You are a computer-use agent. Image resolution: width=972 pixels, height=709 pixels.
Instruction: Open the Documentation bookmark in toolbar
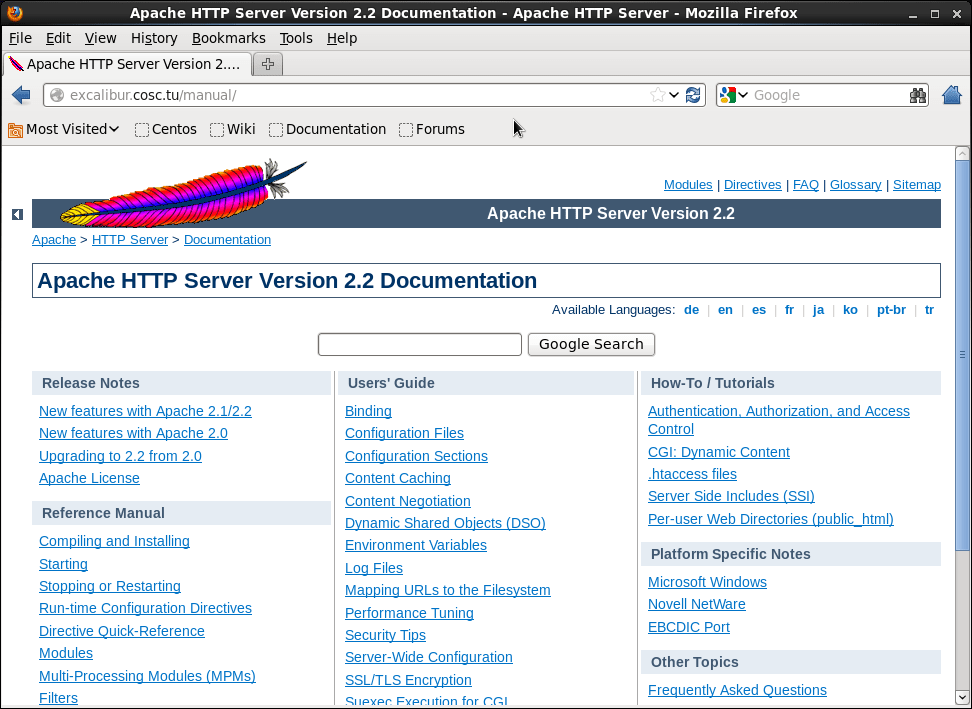(x=327, y=129)
